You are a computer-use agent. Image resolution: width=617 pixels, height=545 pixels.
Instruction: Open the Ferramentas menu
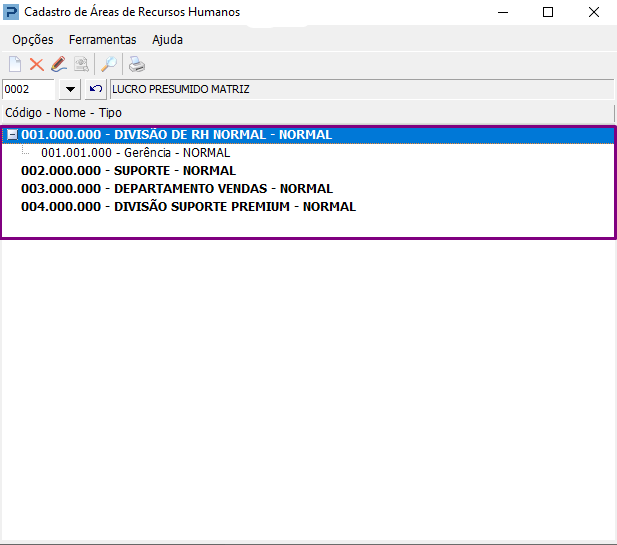102,40
